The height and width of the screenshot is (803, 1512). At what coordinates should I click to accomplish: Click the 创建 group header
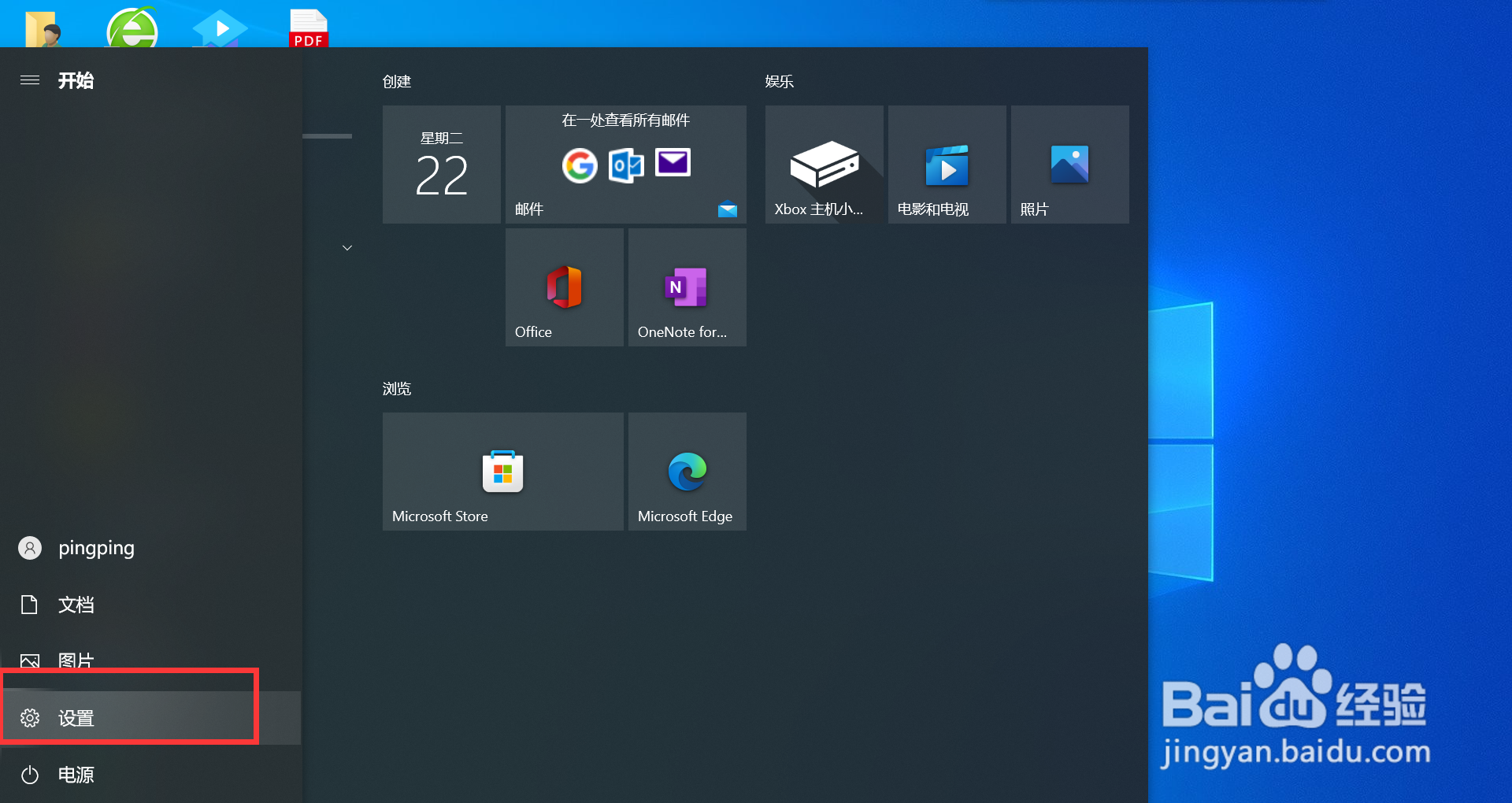(x=397, y=82)
